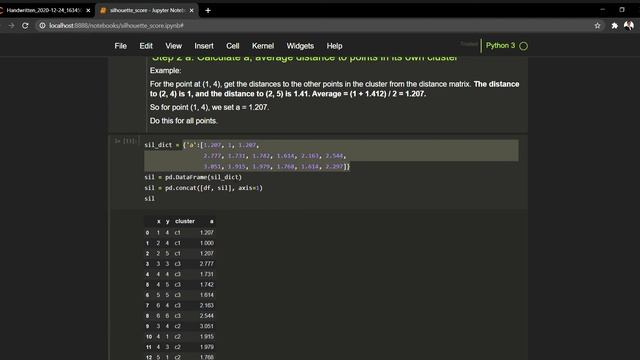Viewport: 640px width, 360px height.
Task: Open the Kernel menu
Action: 263,46
